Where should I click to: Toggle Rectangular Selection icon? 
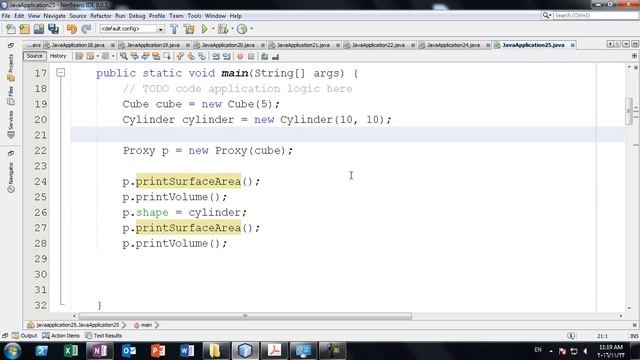[167, 56]
